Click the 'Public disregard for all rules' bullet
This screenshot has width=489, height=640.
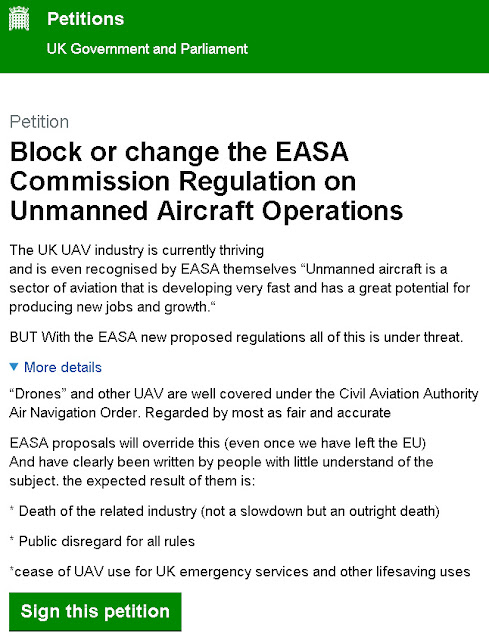[102, 541]
